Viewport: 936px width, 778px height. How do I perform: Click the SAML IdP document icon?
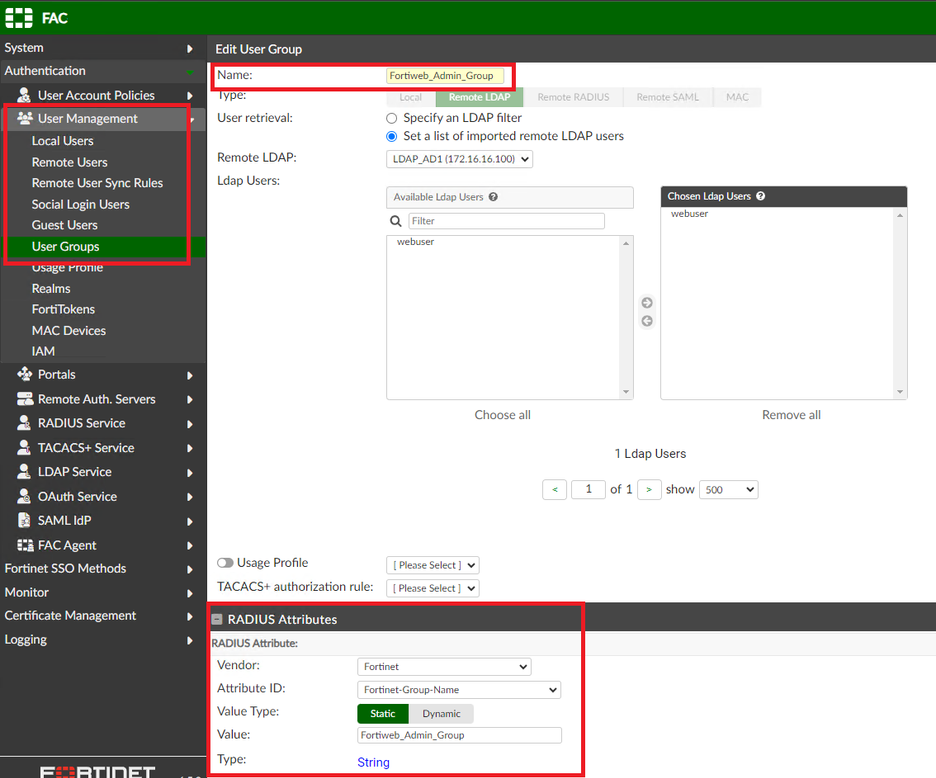[24, 520]
